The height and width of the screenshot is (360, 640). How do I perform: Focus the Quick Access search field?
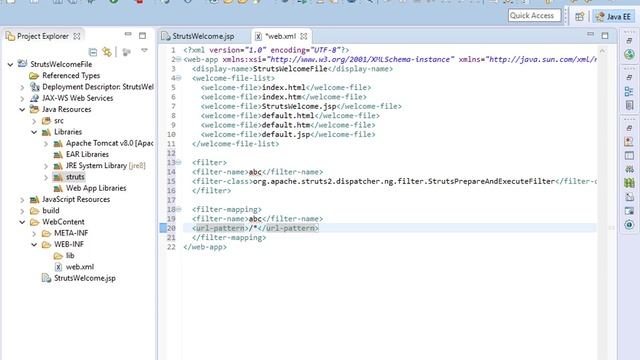click(x=534, y=16)
